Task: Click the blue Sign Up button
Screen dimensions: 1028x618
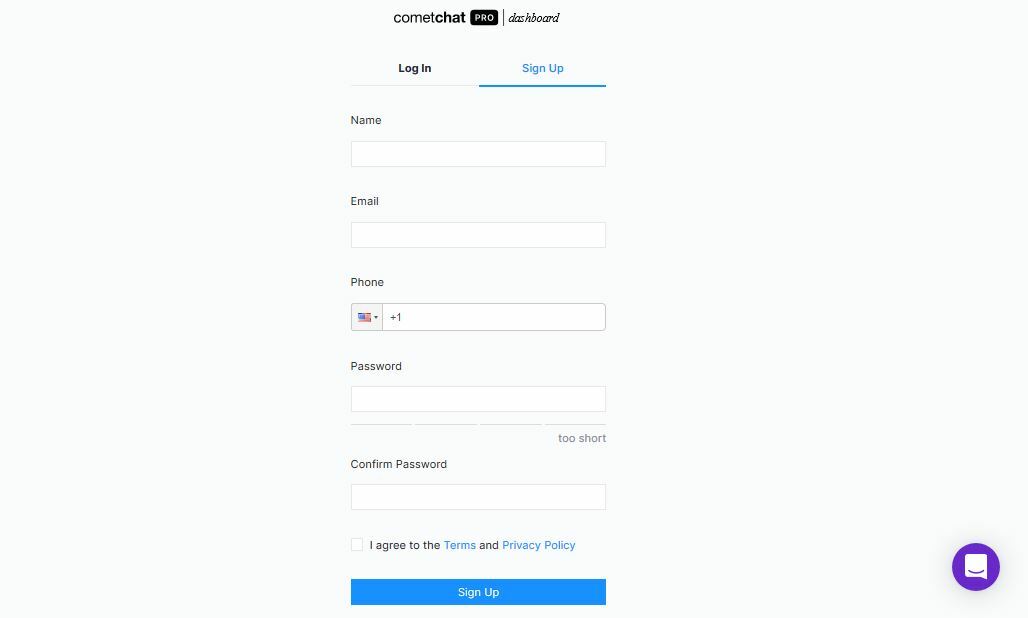Action: tap(478, 592)
